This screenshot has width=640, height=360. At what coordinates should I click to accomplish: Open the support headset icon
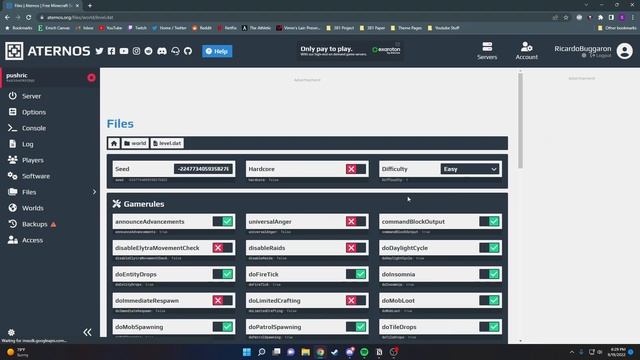176,51
